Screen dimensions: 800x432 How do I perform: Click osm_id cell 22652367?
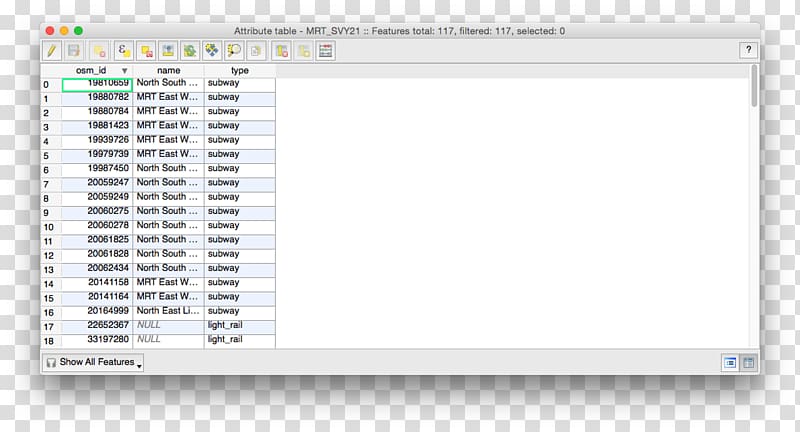click(97, 327)
